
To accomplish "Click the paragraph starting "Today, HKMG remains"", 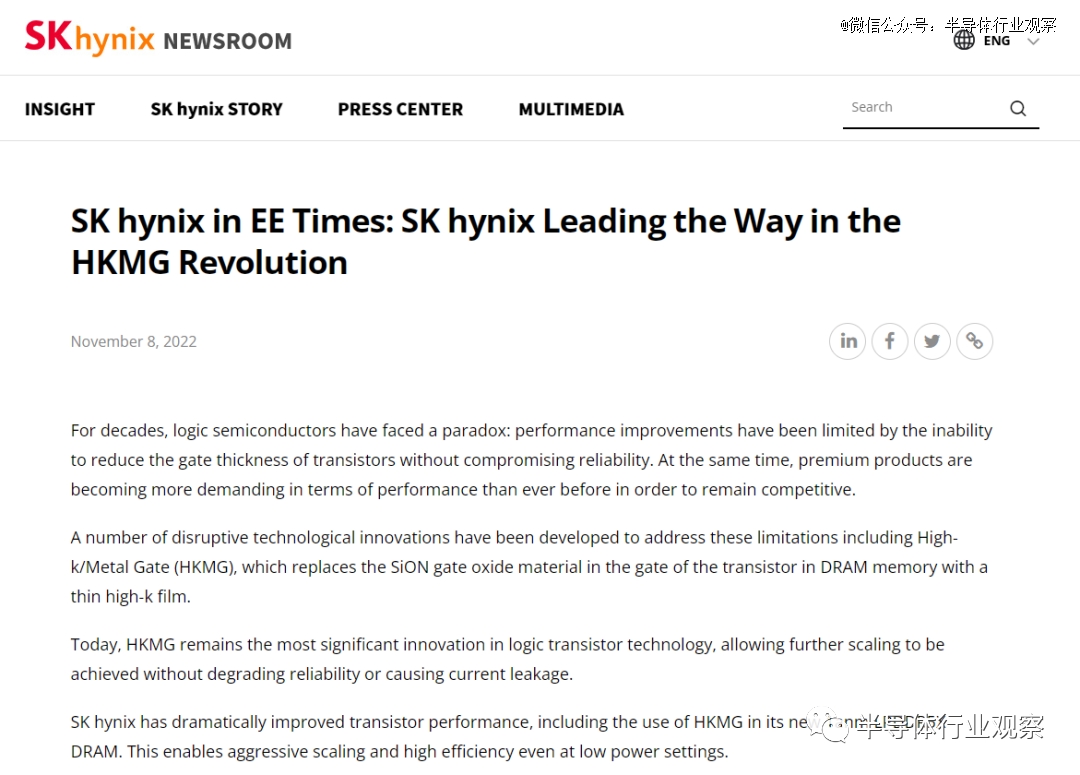I will [507, 659].
